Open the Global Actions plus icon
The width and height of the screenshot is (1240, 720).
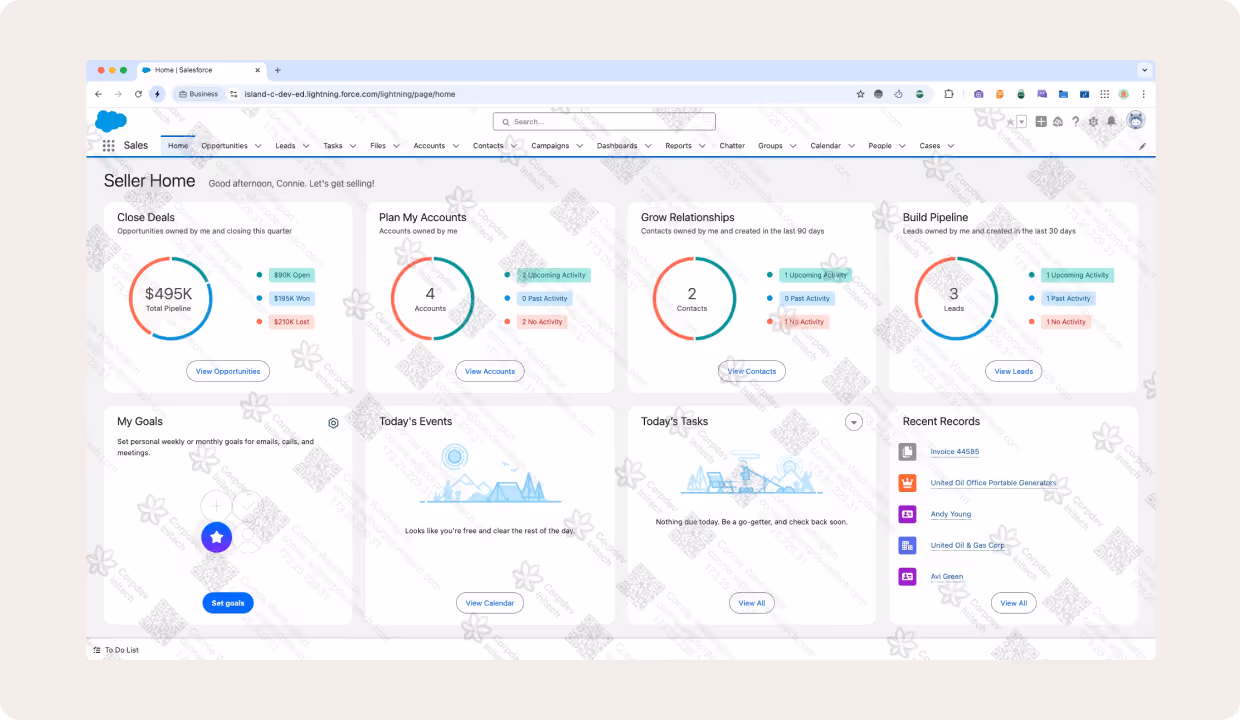[x=1041, y=121]
